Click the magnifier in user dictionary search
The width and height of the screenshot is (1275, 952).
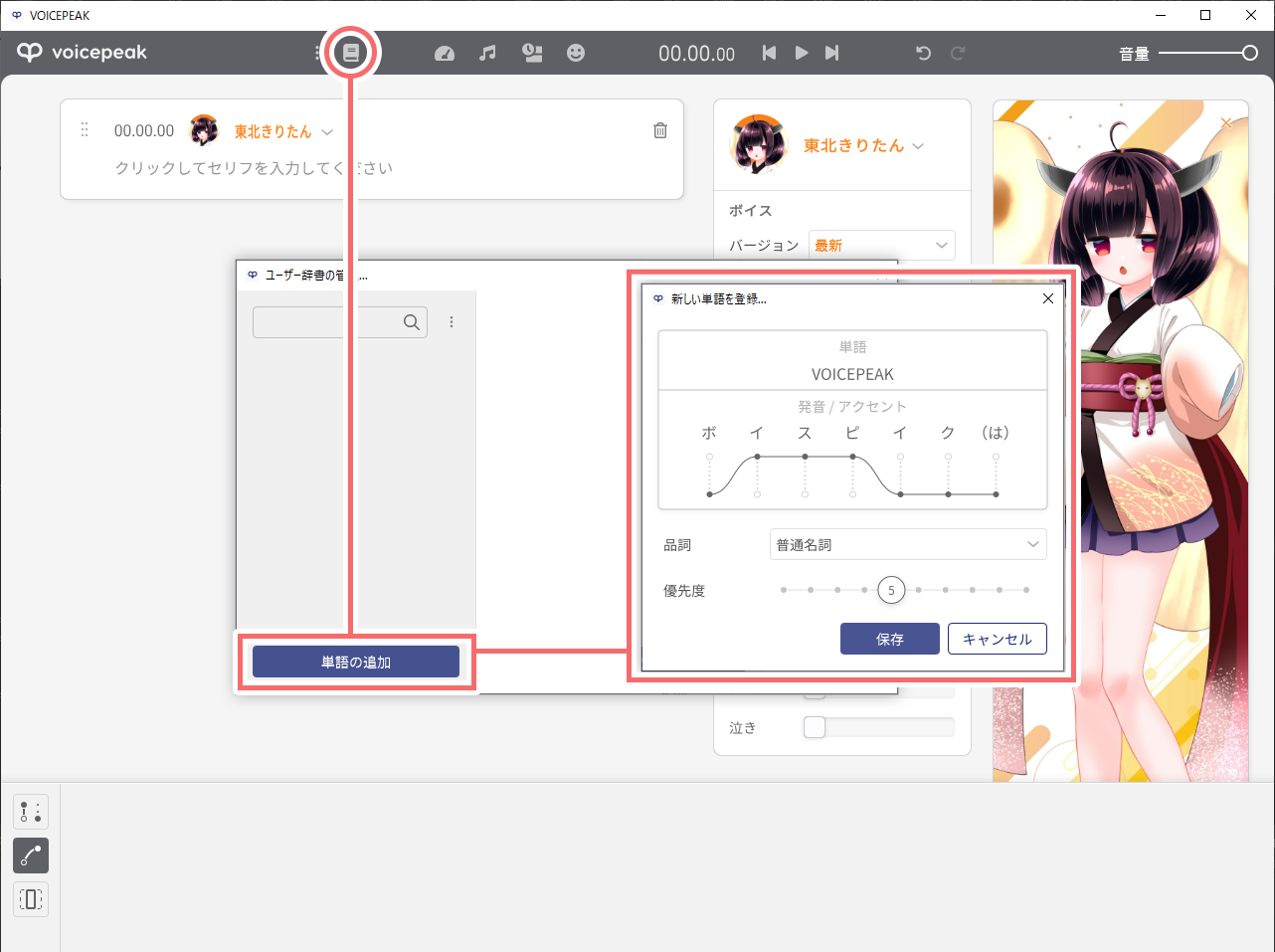(412, 322)
